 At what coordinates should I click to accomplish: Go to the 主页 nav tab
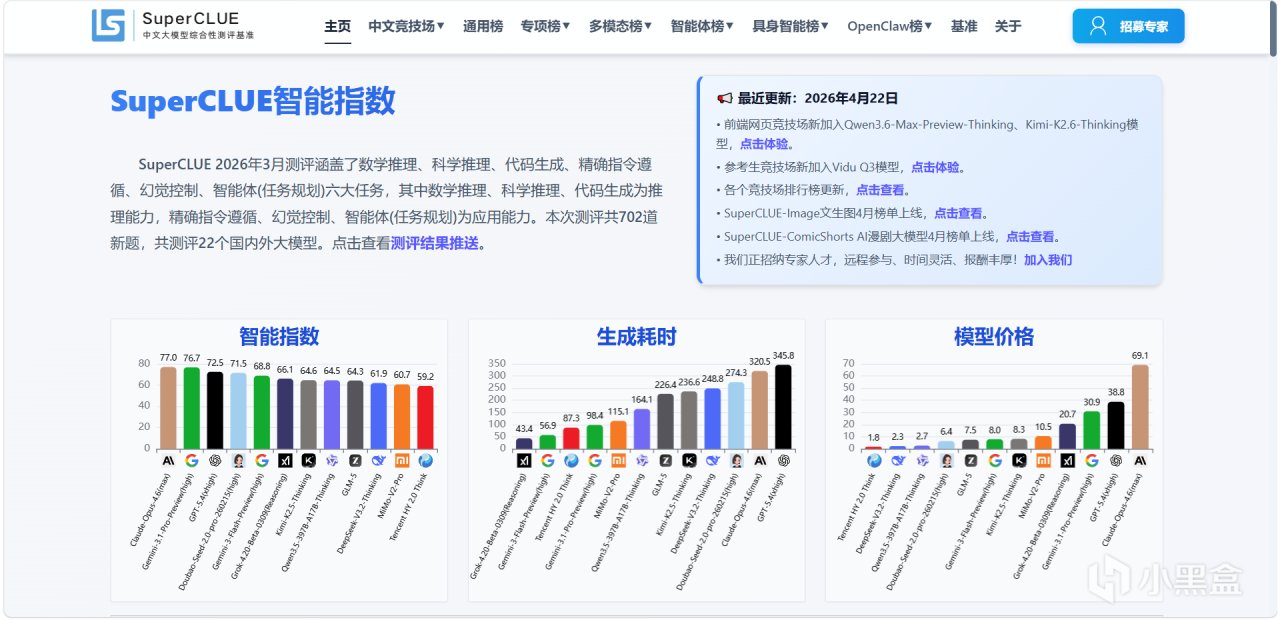coord(338,26)
